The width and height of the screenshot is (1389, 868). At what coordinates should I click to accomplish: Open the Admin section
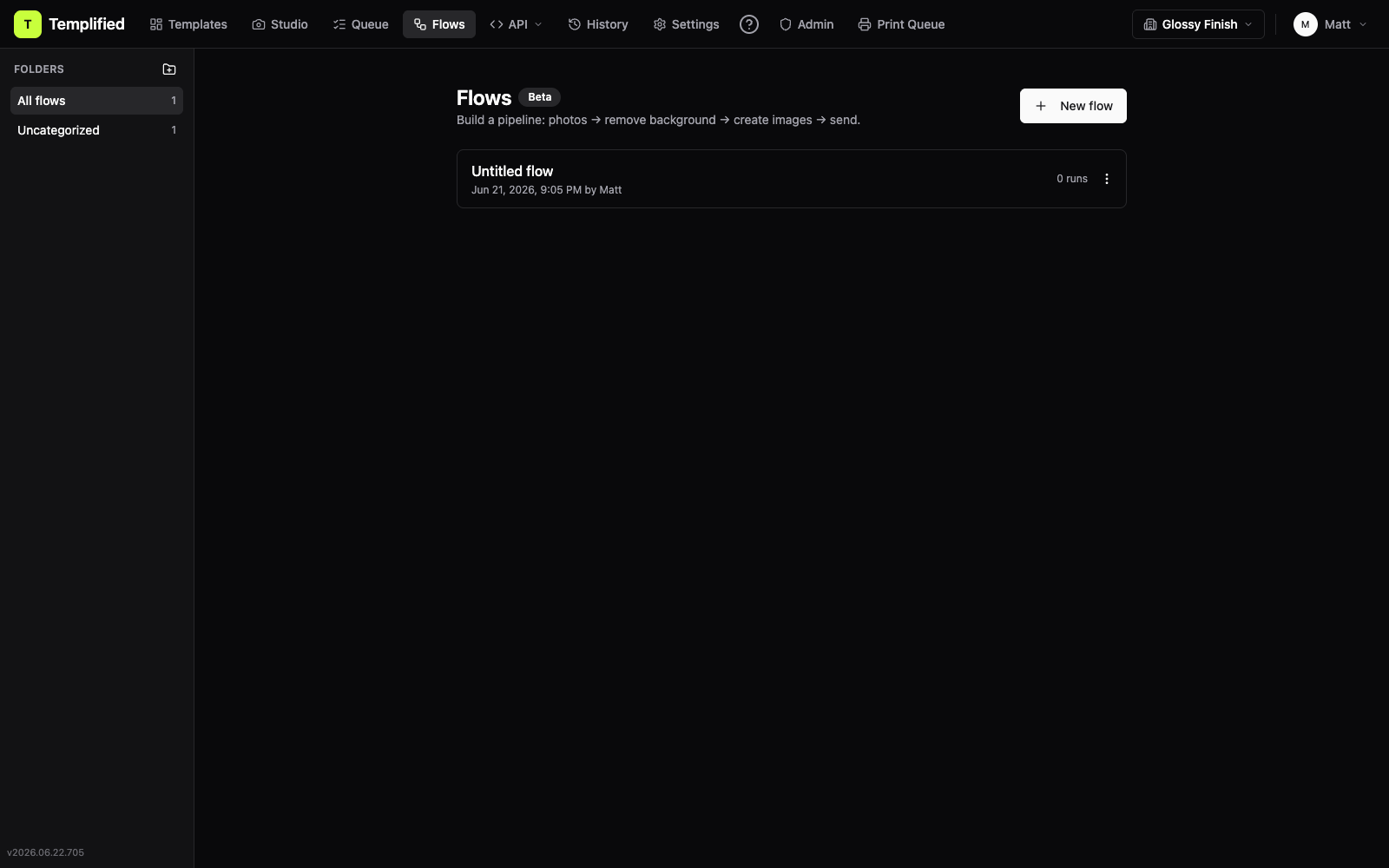(806, 24)
